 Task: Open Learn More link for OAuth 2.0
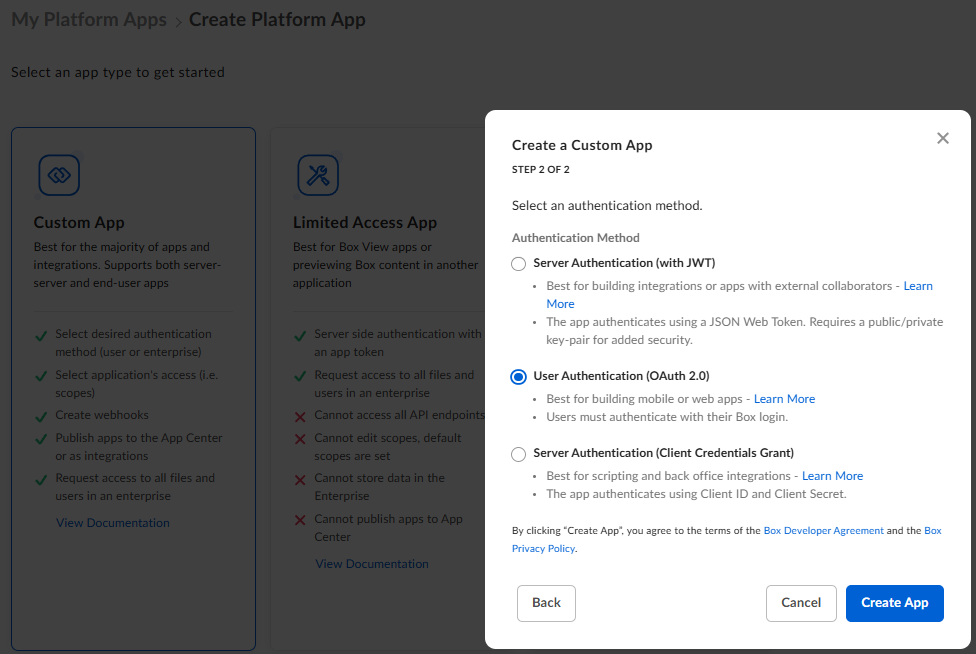point(784,399)
